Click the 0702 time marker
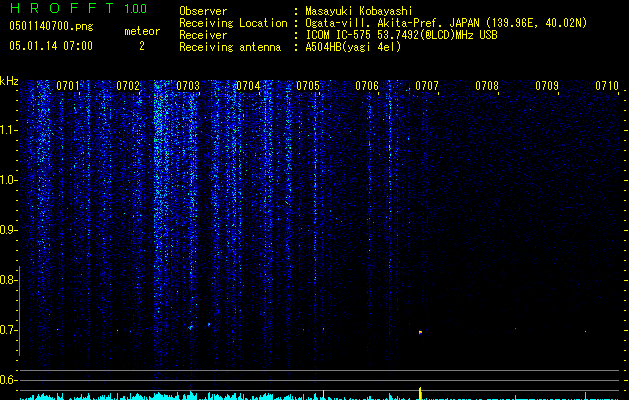Image resolution: width=629 pixels, height=400 pixels. [x=128, y=86]
